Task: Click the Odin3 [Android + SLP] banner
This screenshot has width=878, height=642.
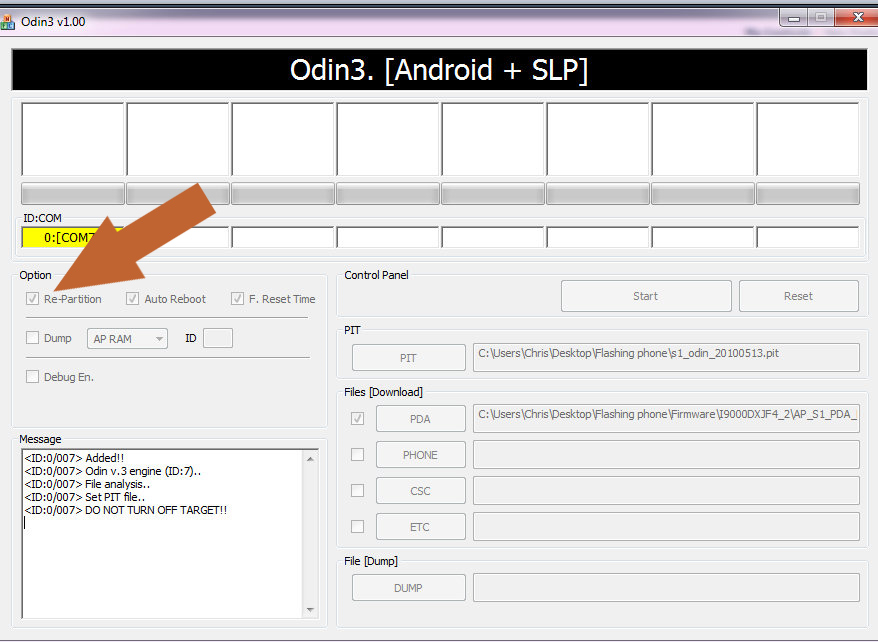Action: [440, 70]
